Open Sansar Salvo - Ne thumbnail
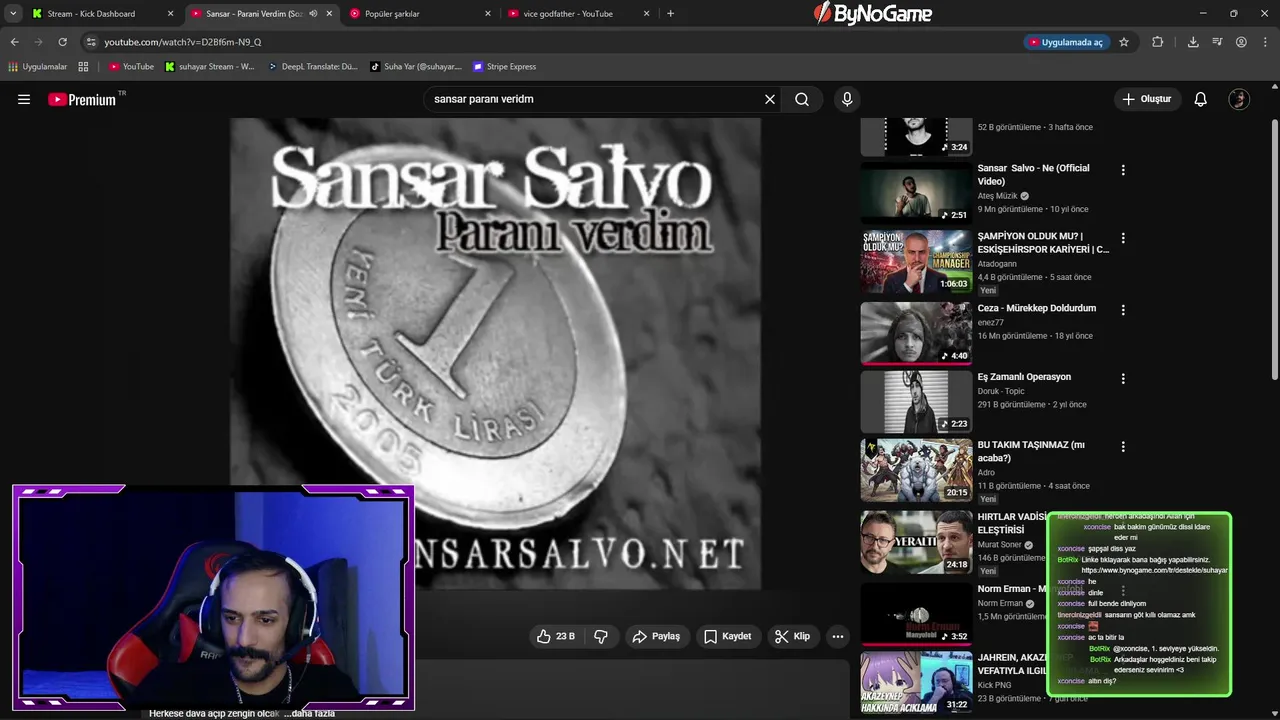 point(916,193)
